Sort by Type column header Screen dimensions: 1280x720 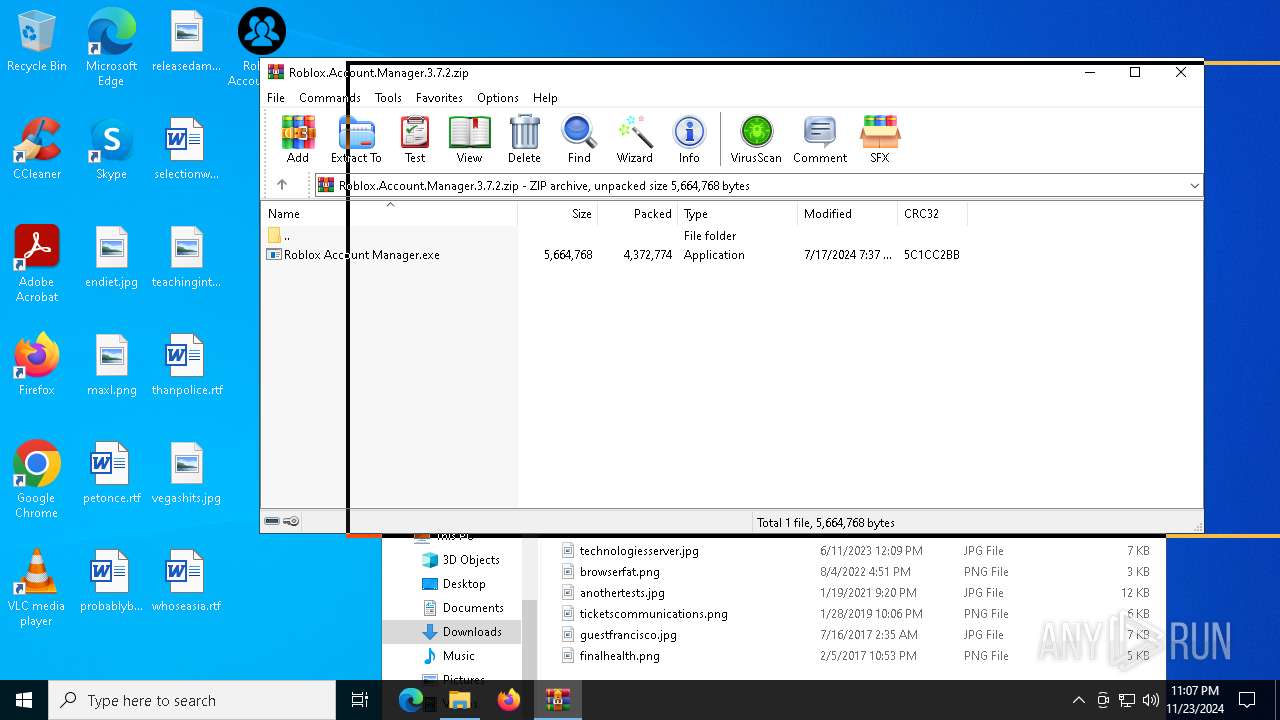coord(738,214)
